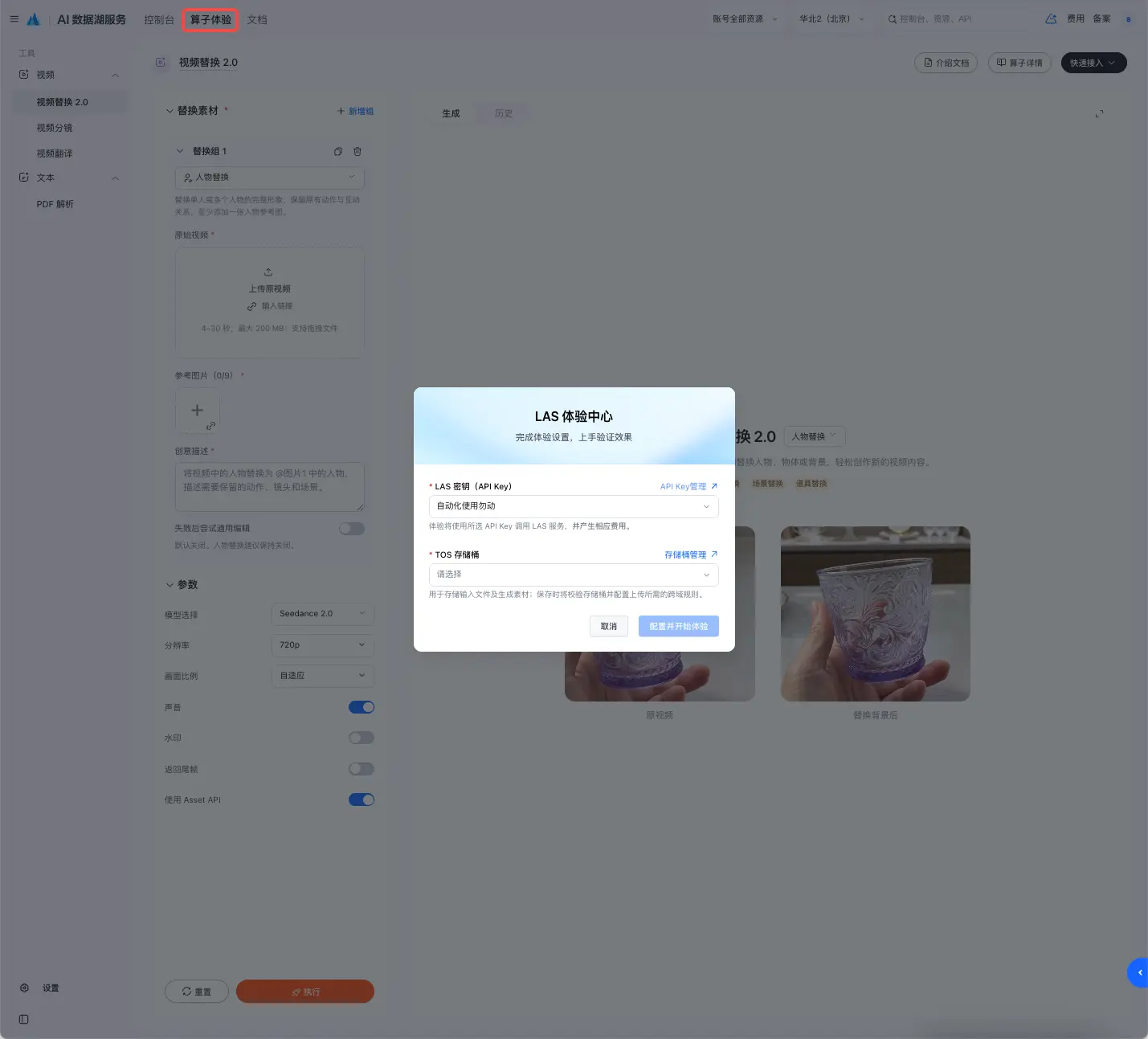Image resolution: width=1148 pixels, height=1039 pixels.
Task: Open the TOS 存储桶 请选择 dropdown
Action: coord(574,575)
